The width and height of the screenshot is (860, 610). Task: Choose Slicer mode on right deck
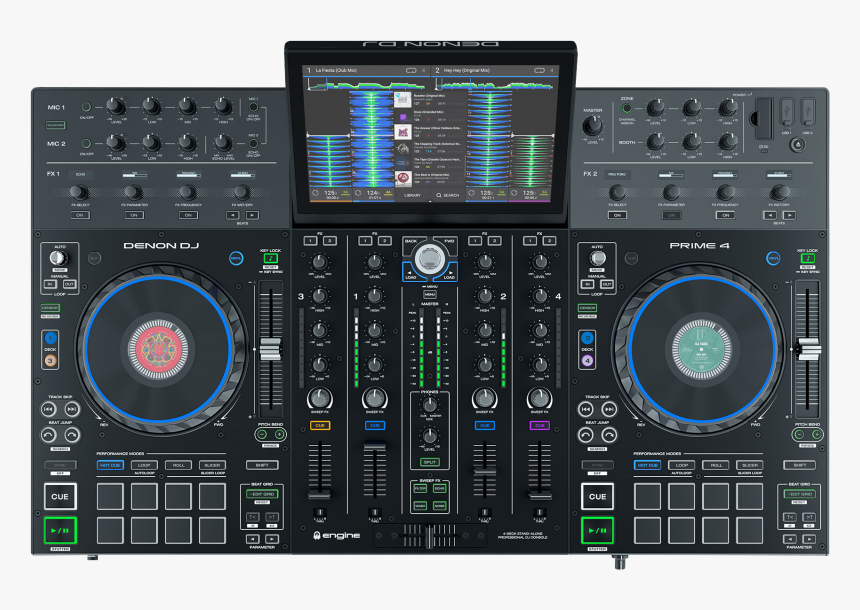750,465
